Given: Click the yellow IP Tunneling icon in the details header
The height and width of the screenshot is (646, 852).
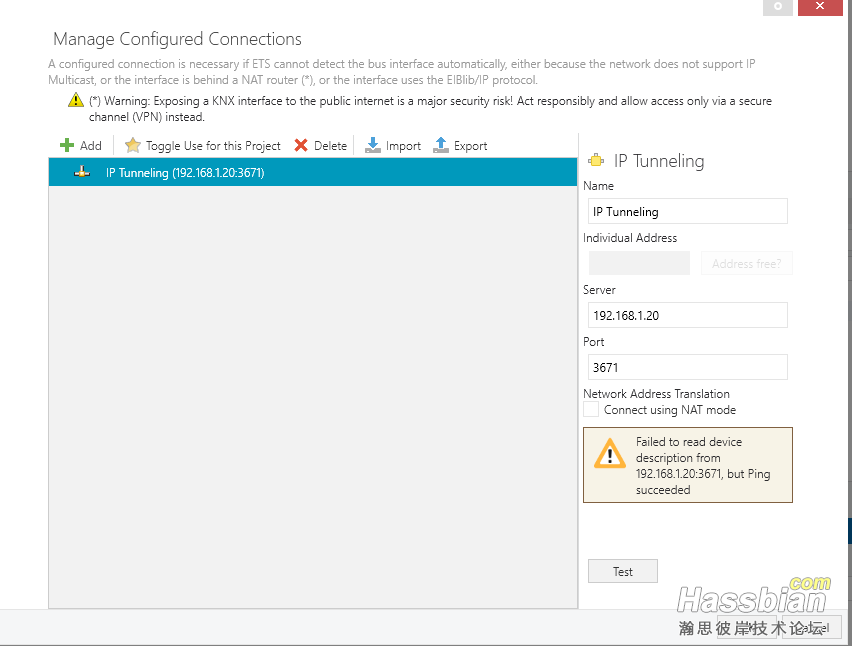Looking at the screenshot, I should tap(597, 161).
